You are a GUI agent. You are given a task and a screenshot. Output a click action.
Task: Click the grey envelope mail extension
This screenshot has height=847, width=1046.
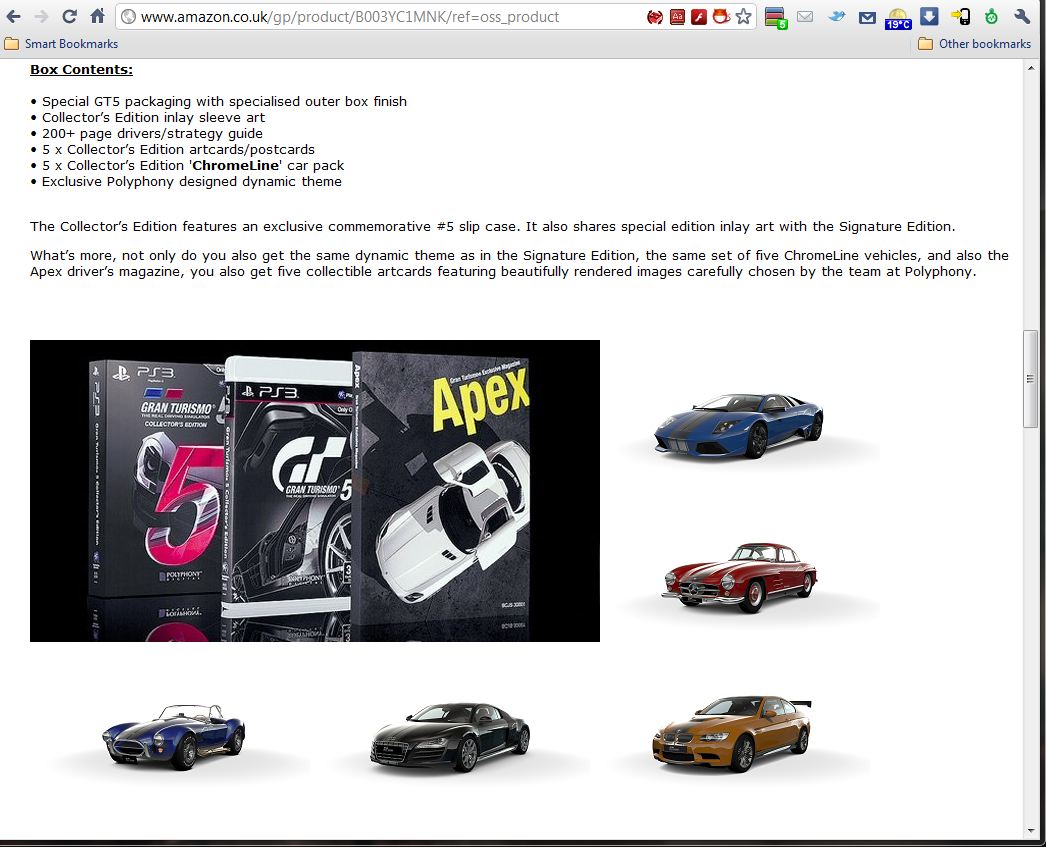pos(805,17)
